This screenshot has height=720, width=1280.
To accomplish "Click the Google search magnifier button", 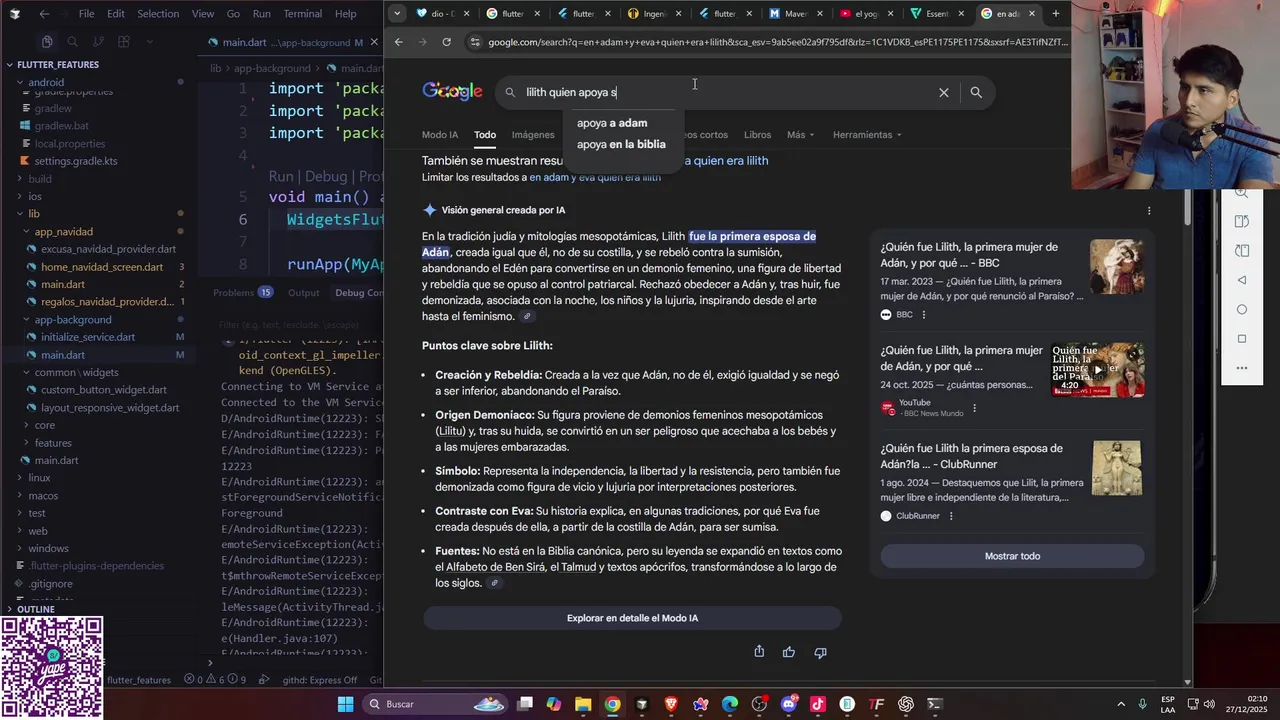I will [976, 92].
